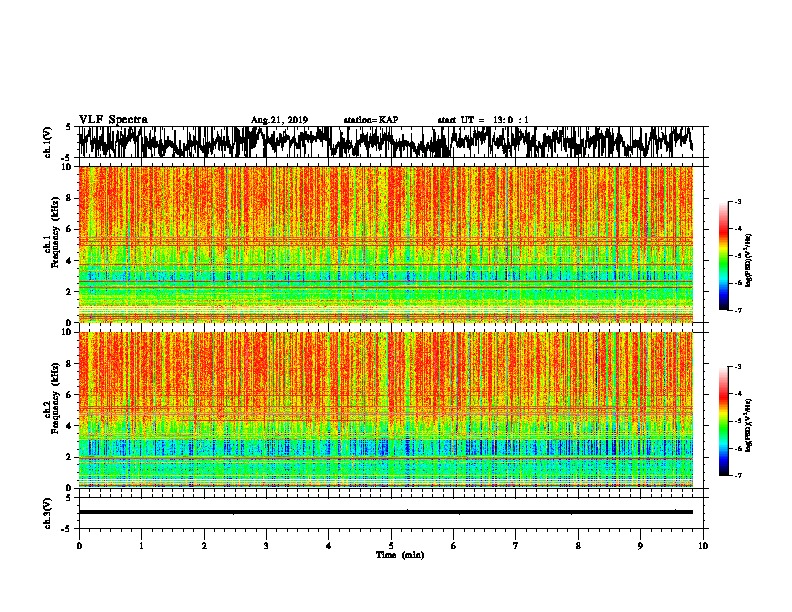Click the "8" tick on the time axis
Screen dimensions: 792x612
coord(578,546)
